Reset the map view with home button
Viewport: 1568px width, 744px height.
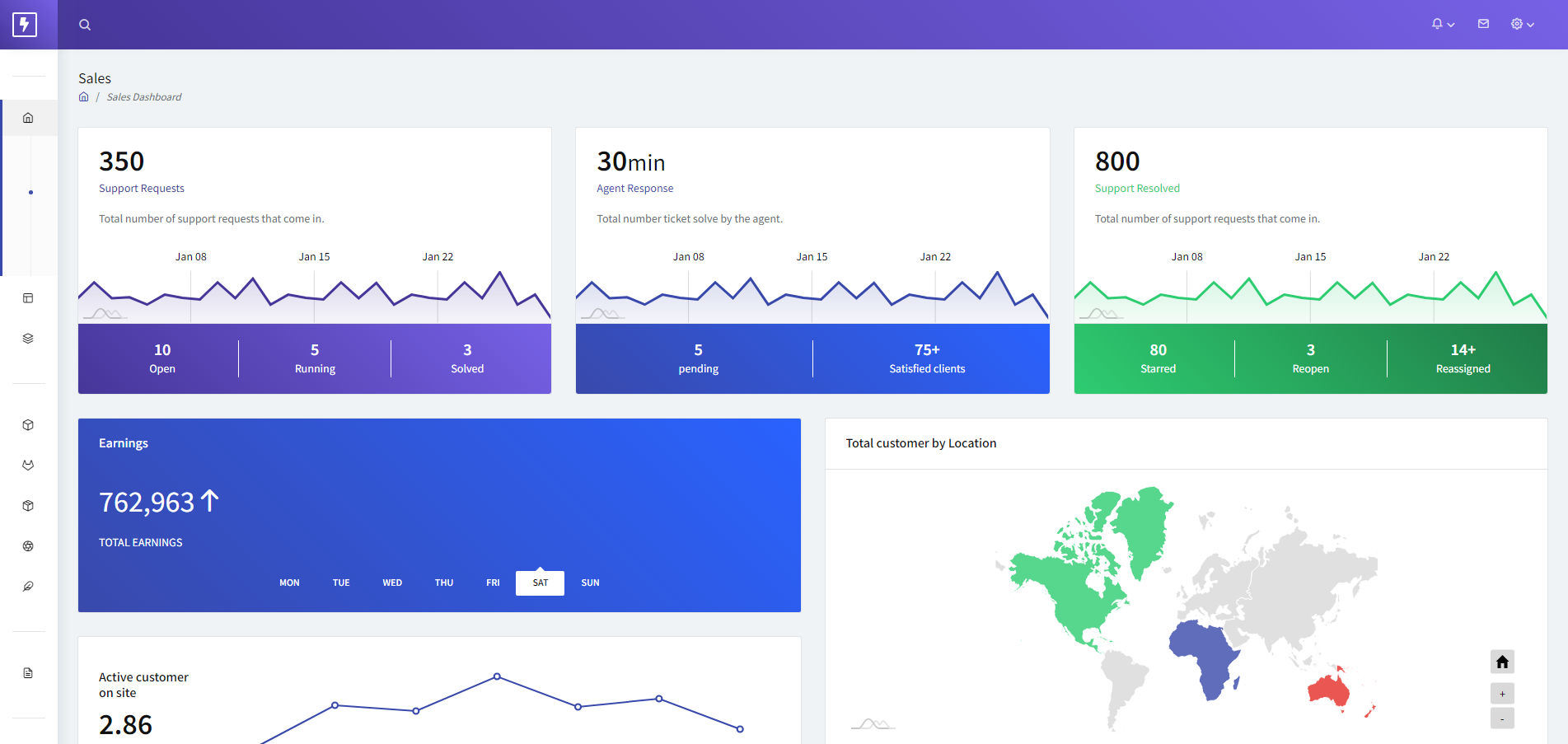1502,662
